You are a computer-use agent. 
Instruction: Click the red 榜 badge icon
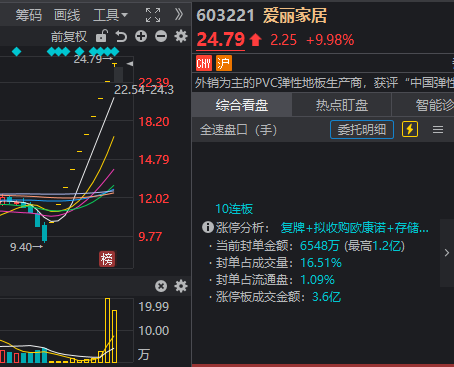pos(107,259)
